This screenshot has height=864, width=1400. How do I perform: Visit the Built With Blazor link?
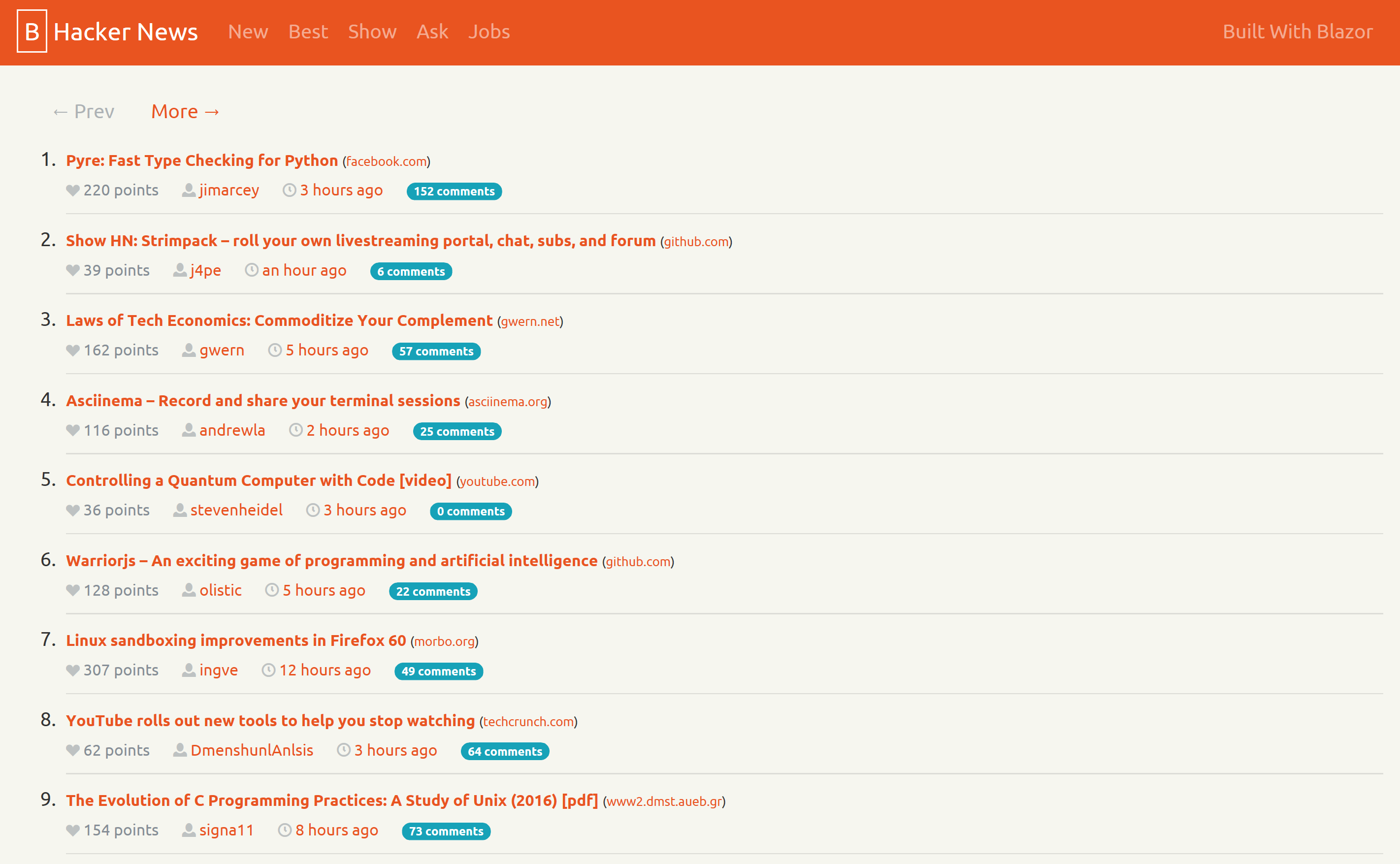pos(1297,32)
